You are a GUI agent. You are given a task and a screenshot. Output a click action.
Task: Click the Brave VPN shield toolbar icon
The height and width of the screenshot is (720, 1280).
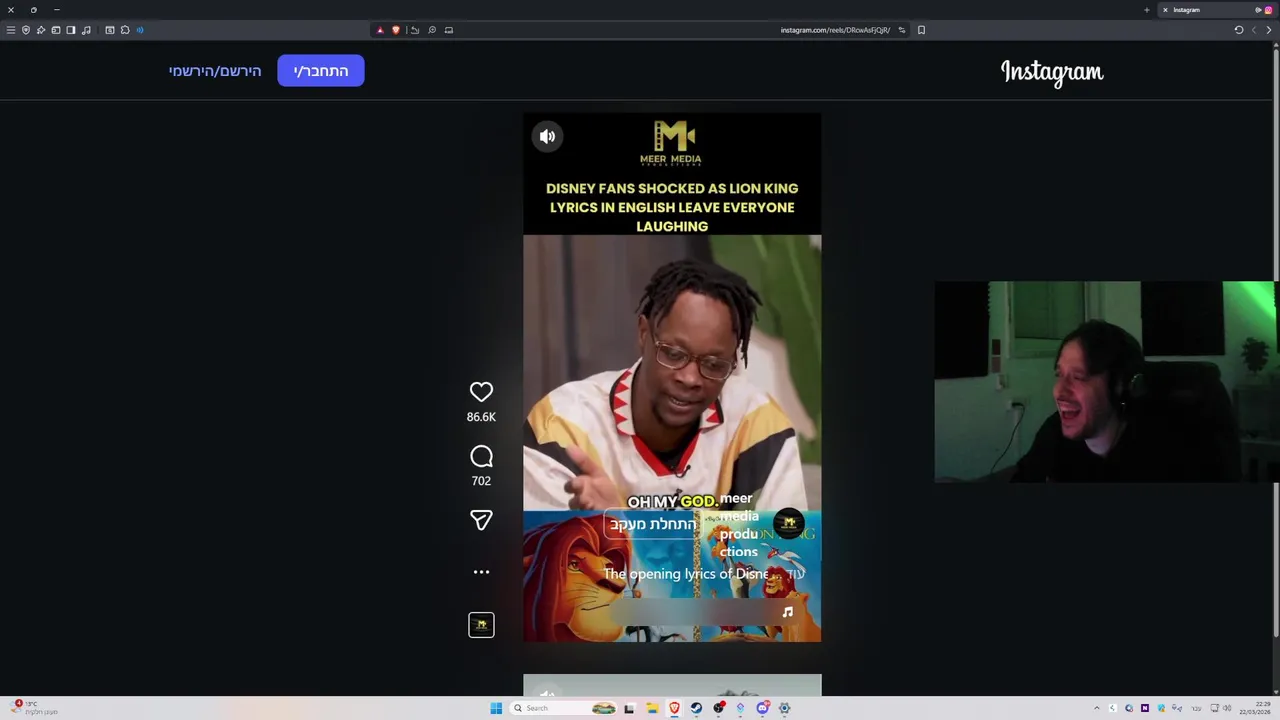click(26, 30)
